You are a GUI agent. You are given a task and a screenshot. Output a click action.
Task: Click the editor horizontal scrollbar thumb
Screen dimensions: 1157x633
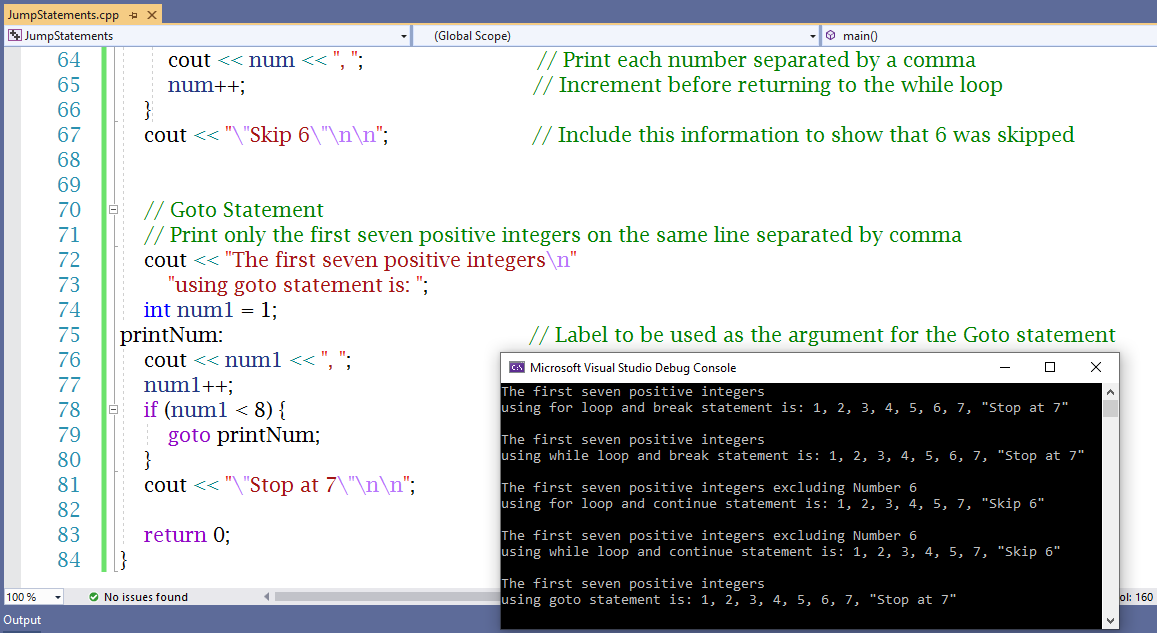(x=387, y=597)
